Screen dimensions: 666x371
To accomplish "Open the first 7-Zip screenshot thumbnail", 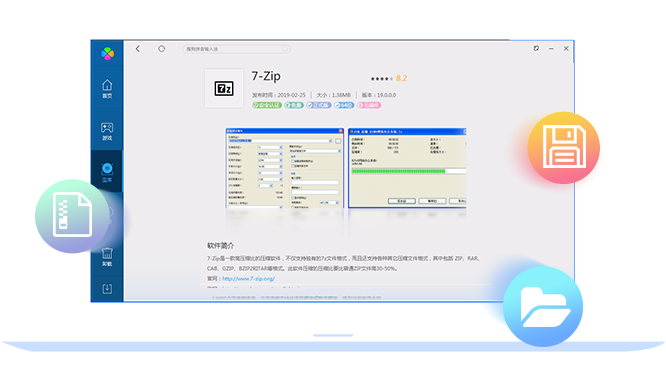I will pos(284,168).
